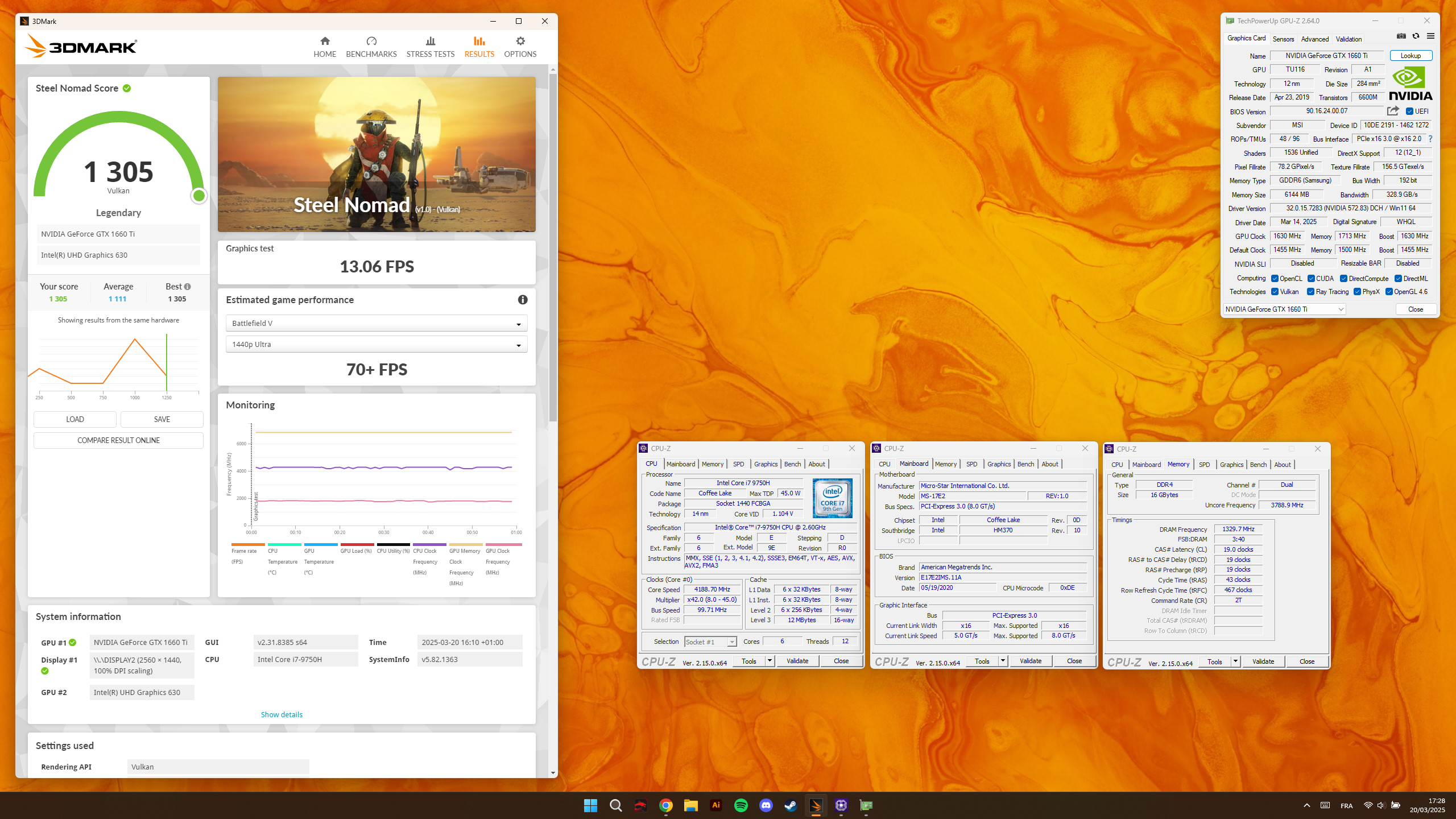Click the clock and date in the taskbar
The width and height of the screenshot is (1456, 819).
pos(1428,805)
